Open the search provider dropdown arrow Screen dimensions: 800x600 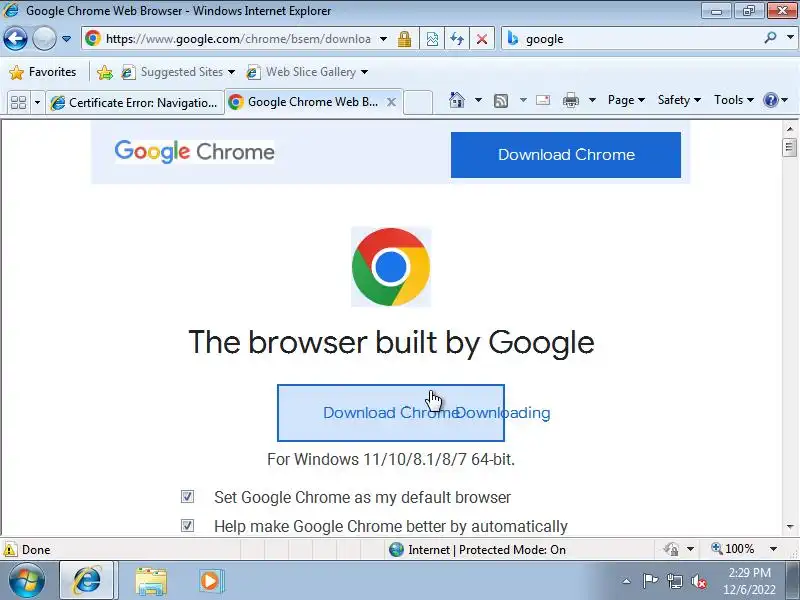pyautogui.click(x=790, y=37)
